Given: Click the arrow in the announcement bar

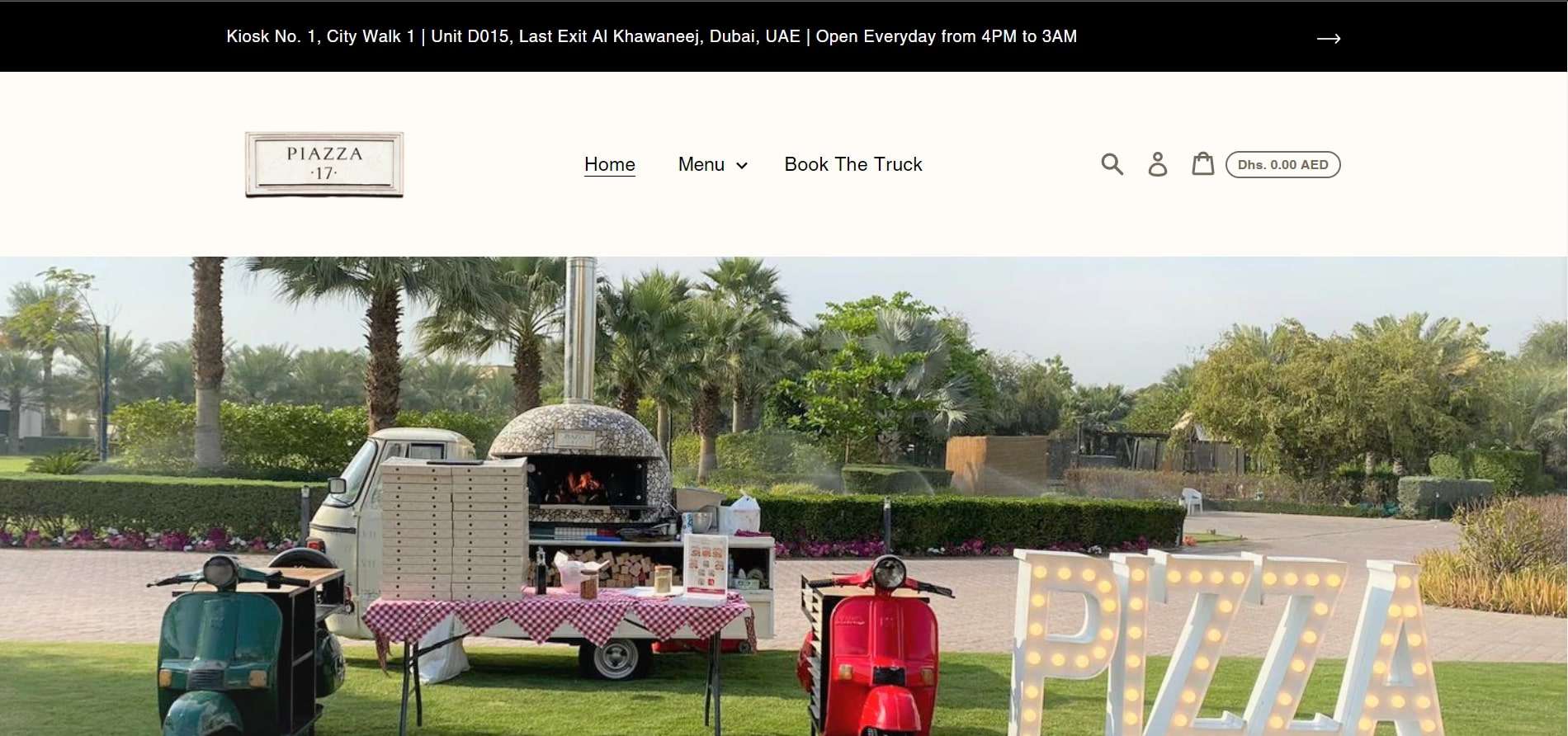Looking at the screenshot, I should coord(1328,38).
